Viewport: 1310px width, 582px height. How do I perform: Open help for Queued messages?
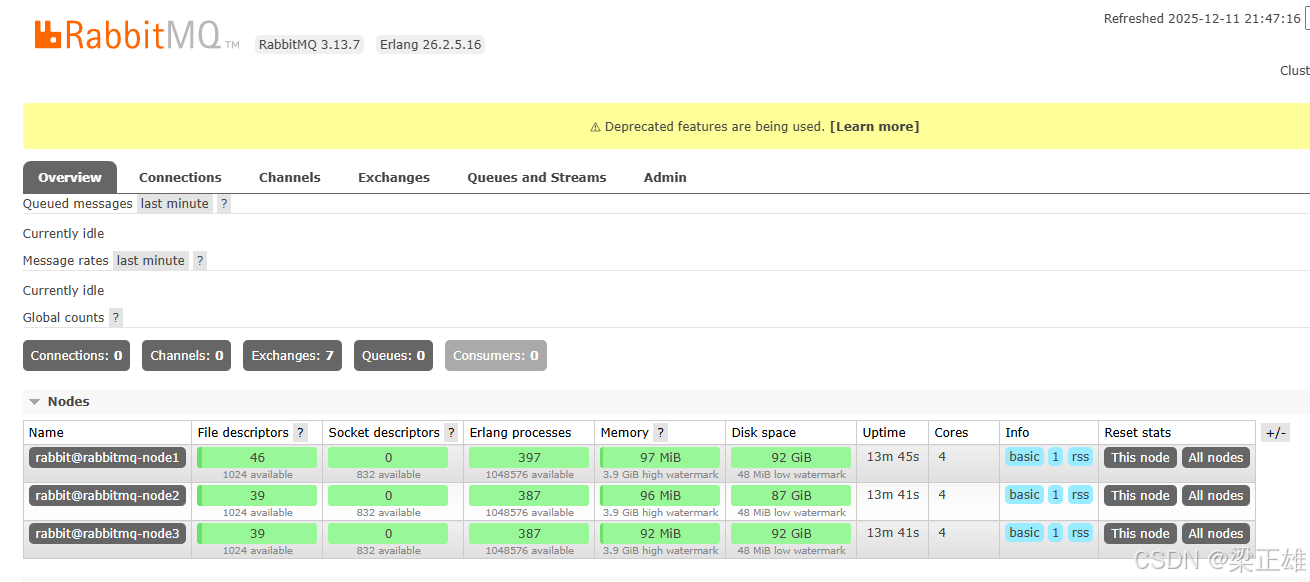[x=224, y=203]
